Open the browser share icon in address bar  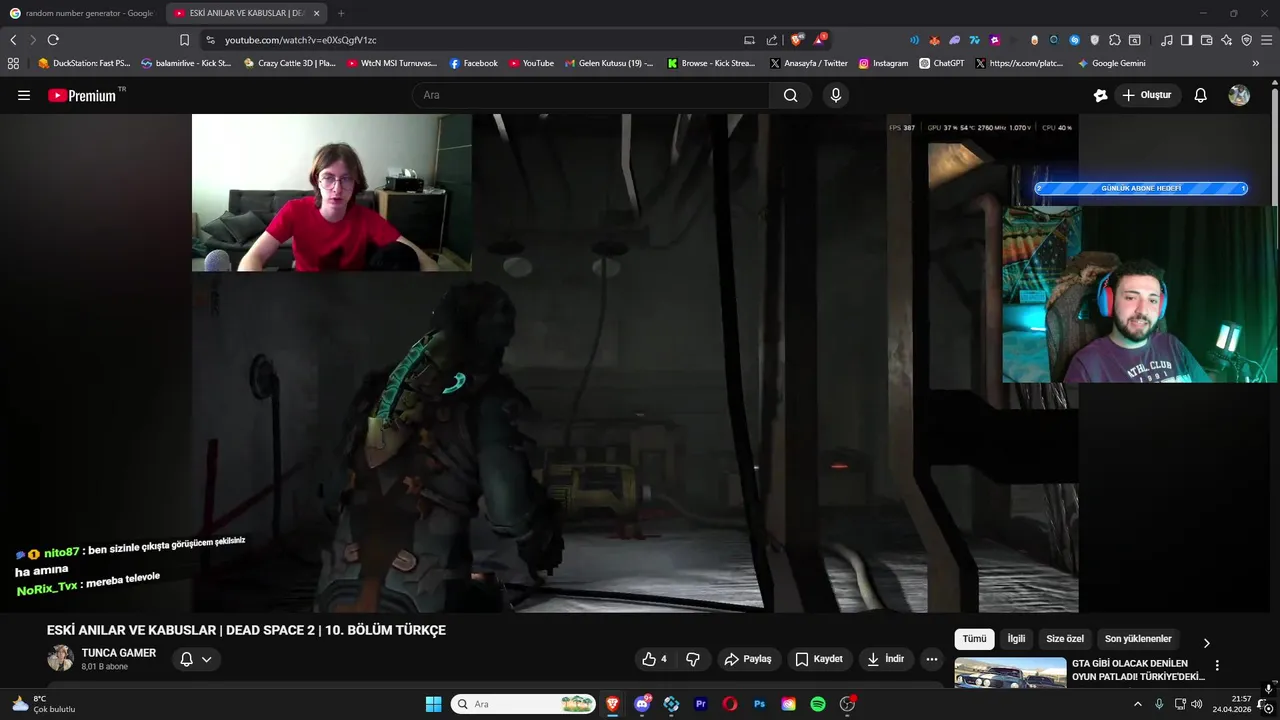772,40
